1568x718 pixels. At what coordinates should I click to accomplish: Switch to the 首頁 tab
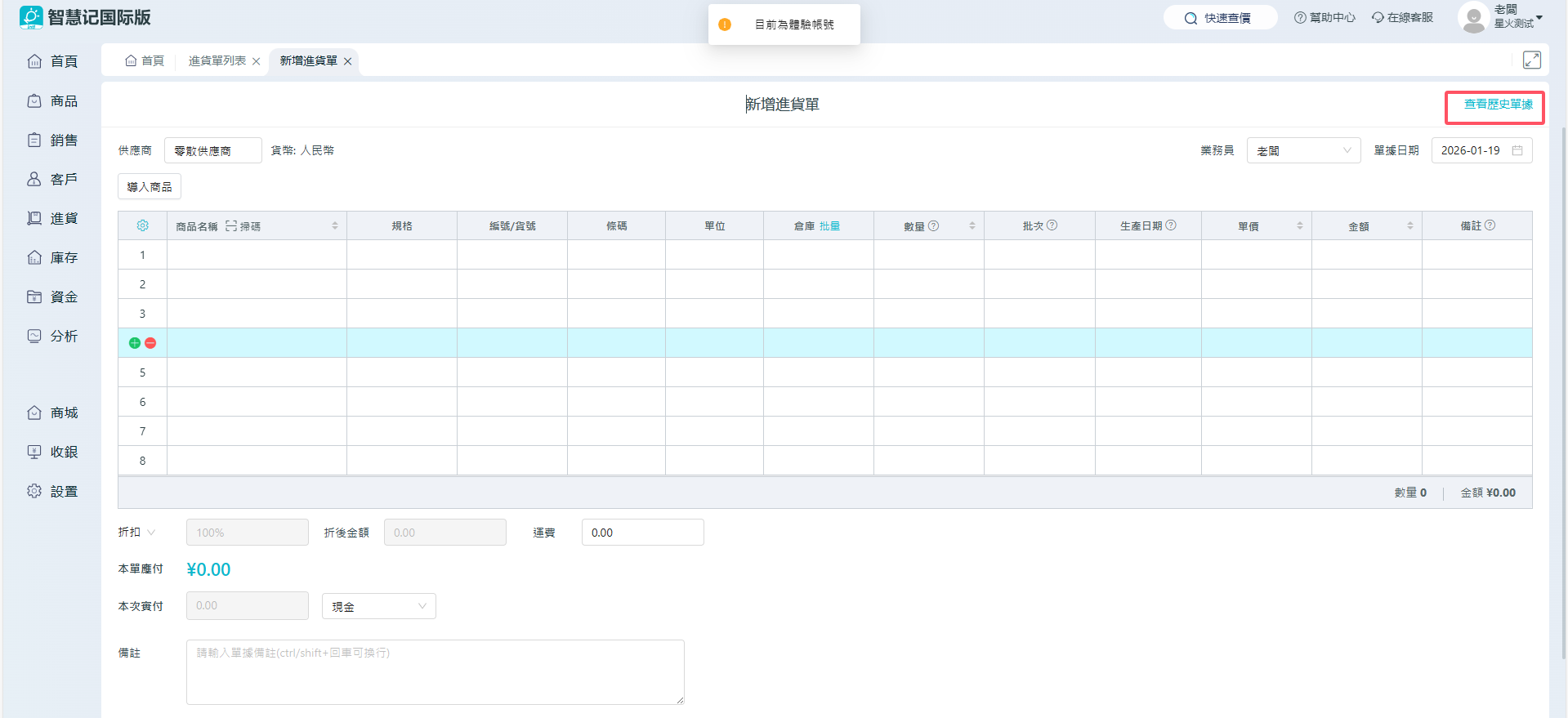pyautogui.click(x=145, y=61)
